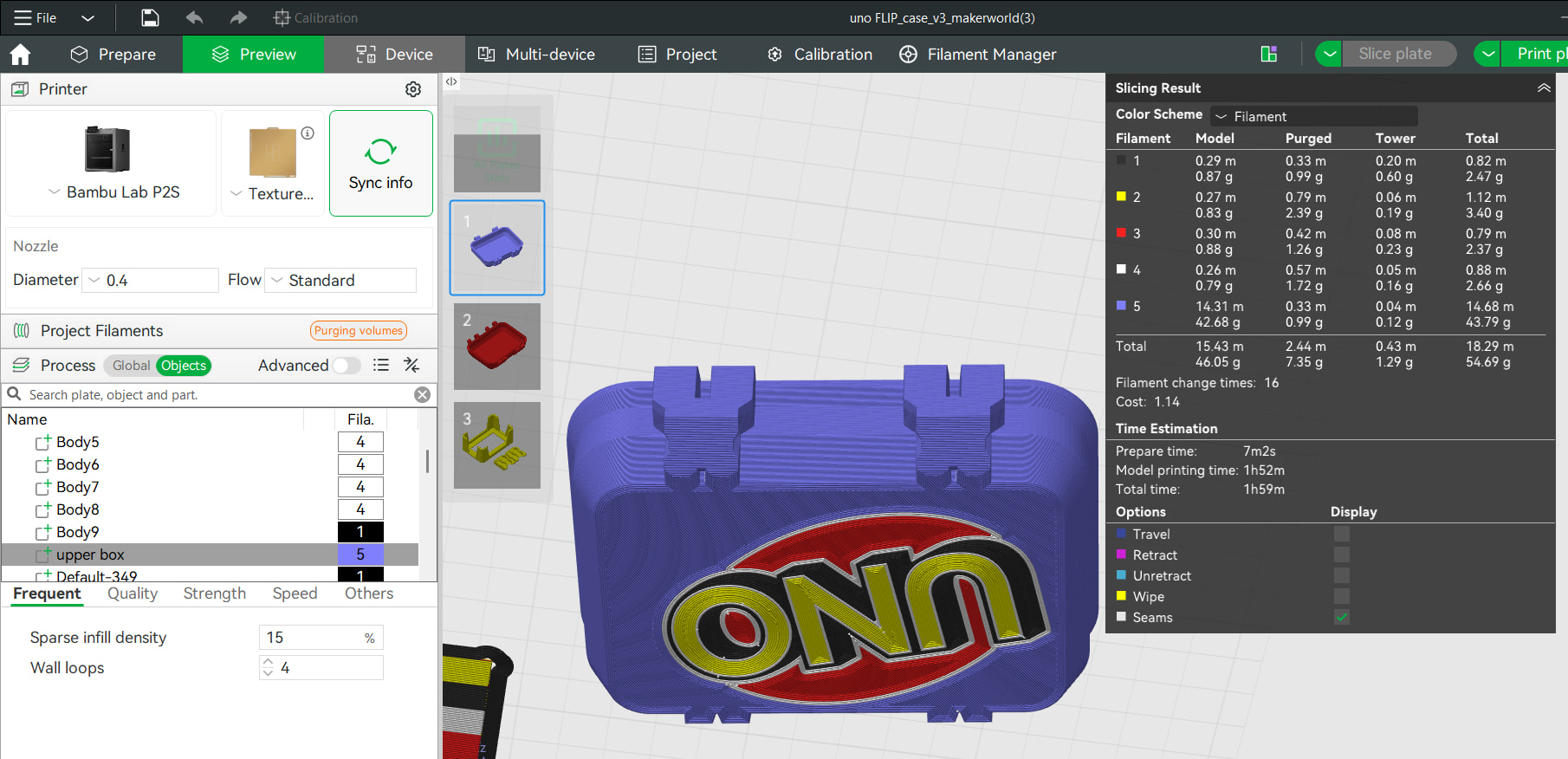Select plate 1 thumbnail
The width and height of the screenshot is (1568, 759).
[x=497, y=248]
